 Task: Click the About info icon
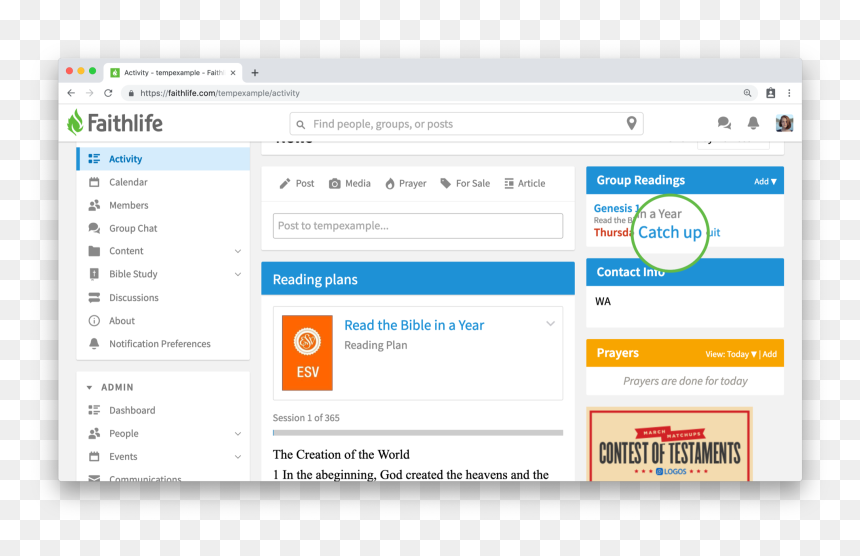coord(94,321)
